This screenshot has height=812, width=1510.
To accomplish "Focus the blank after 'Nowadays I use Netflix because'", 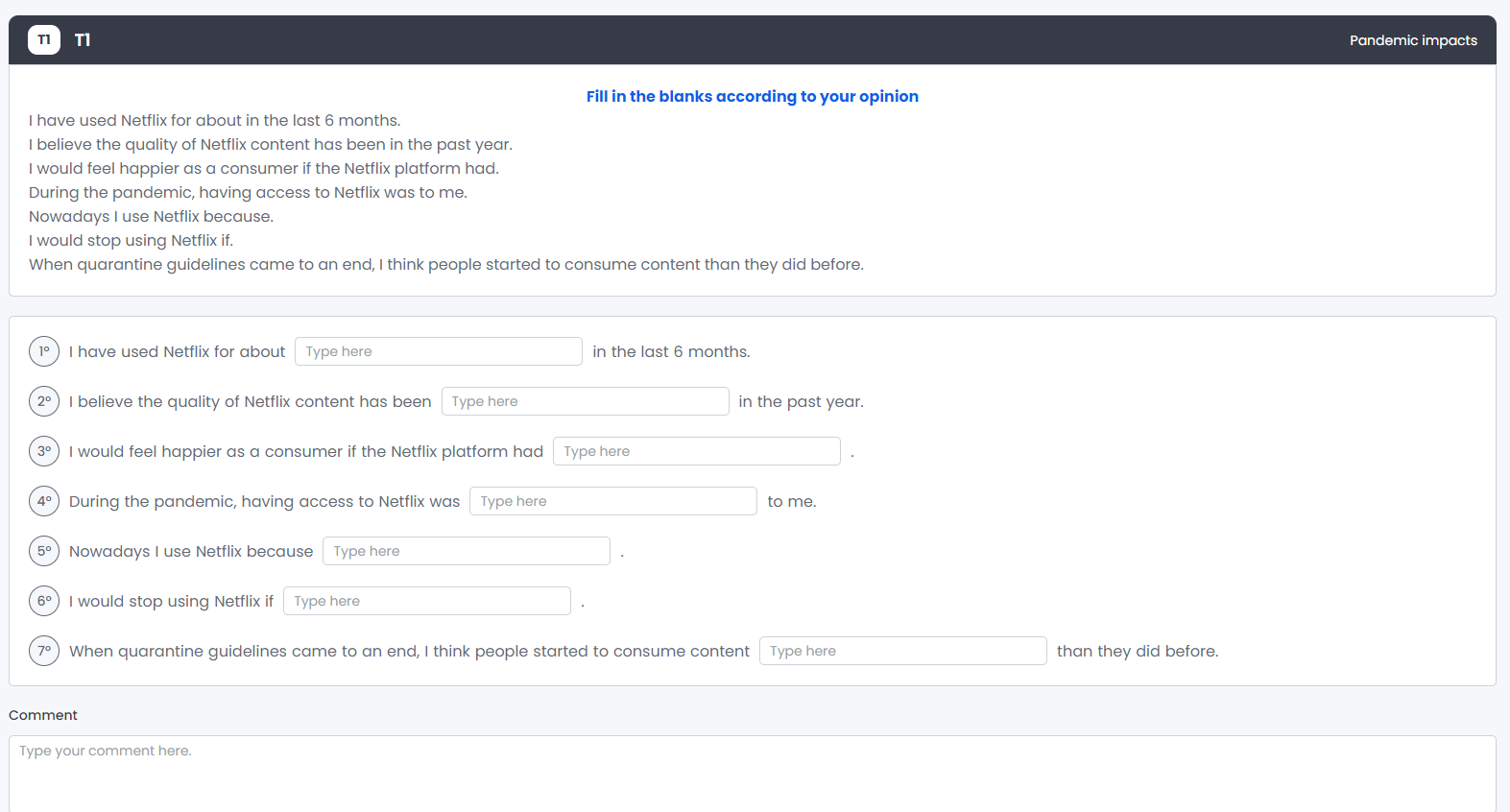I will tap(467, 551).
